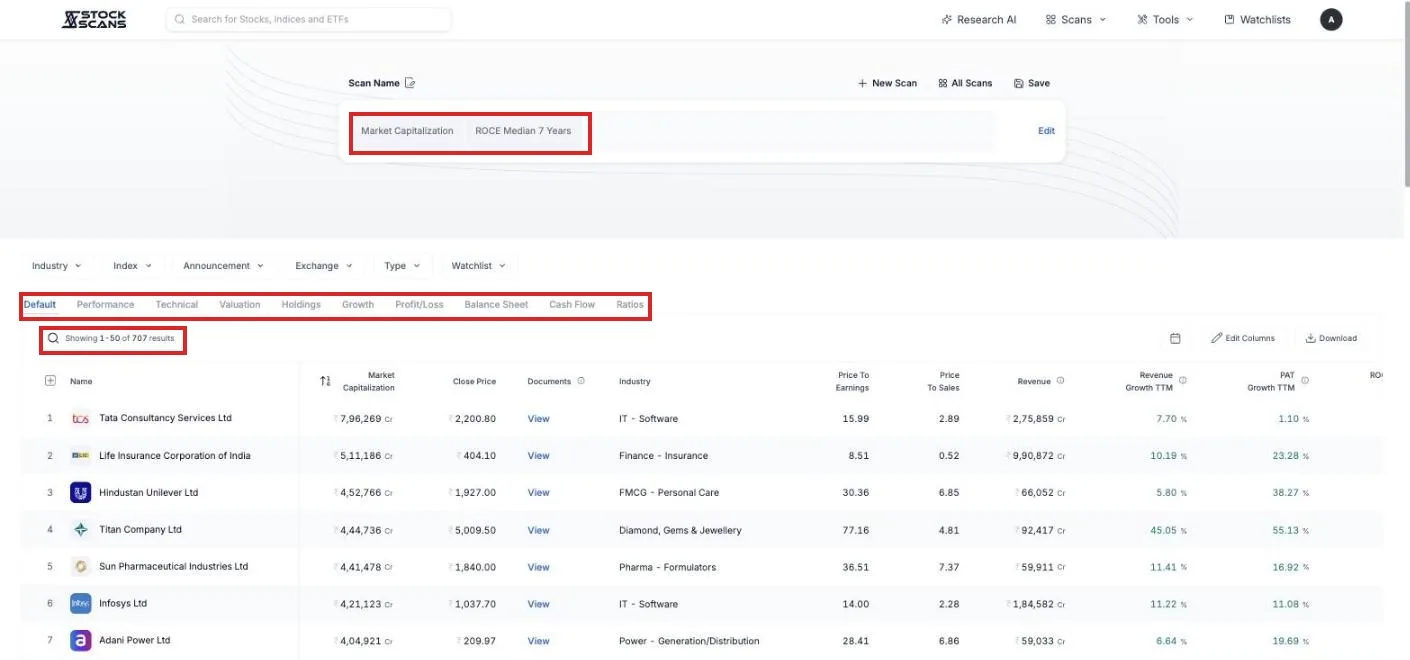The height and width of the screenshot is (660, 1410).
Task: Click the Hindustan Unilever logo
Action: (81, 493)
